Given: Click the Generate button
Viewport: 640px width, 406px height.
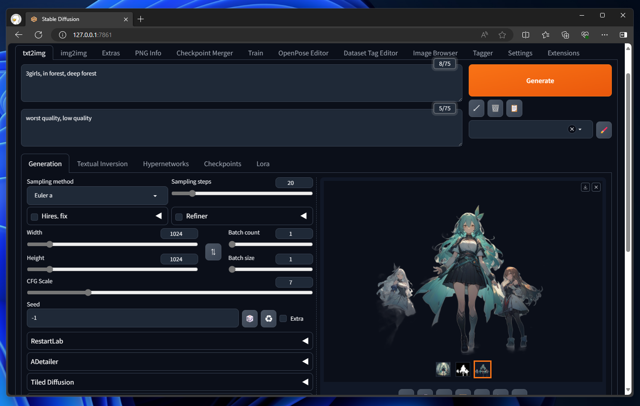Looking at the screenshot, I should [x=540, y=80].
